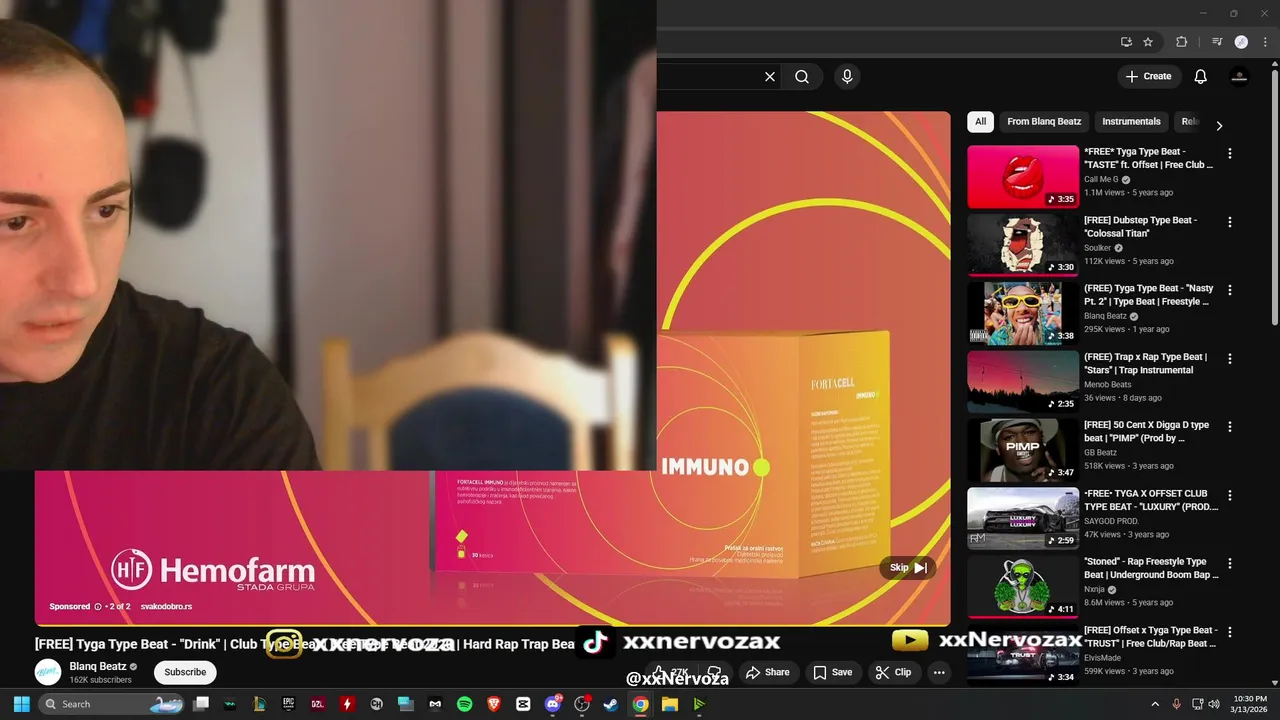Start voice search with the microphone icon
1280x720 pixels.
point(847,76)
